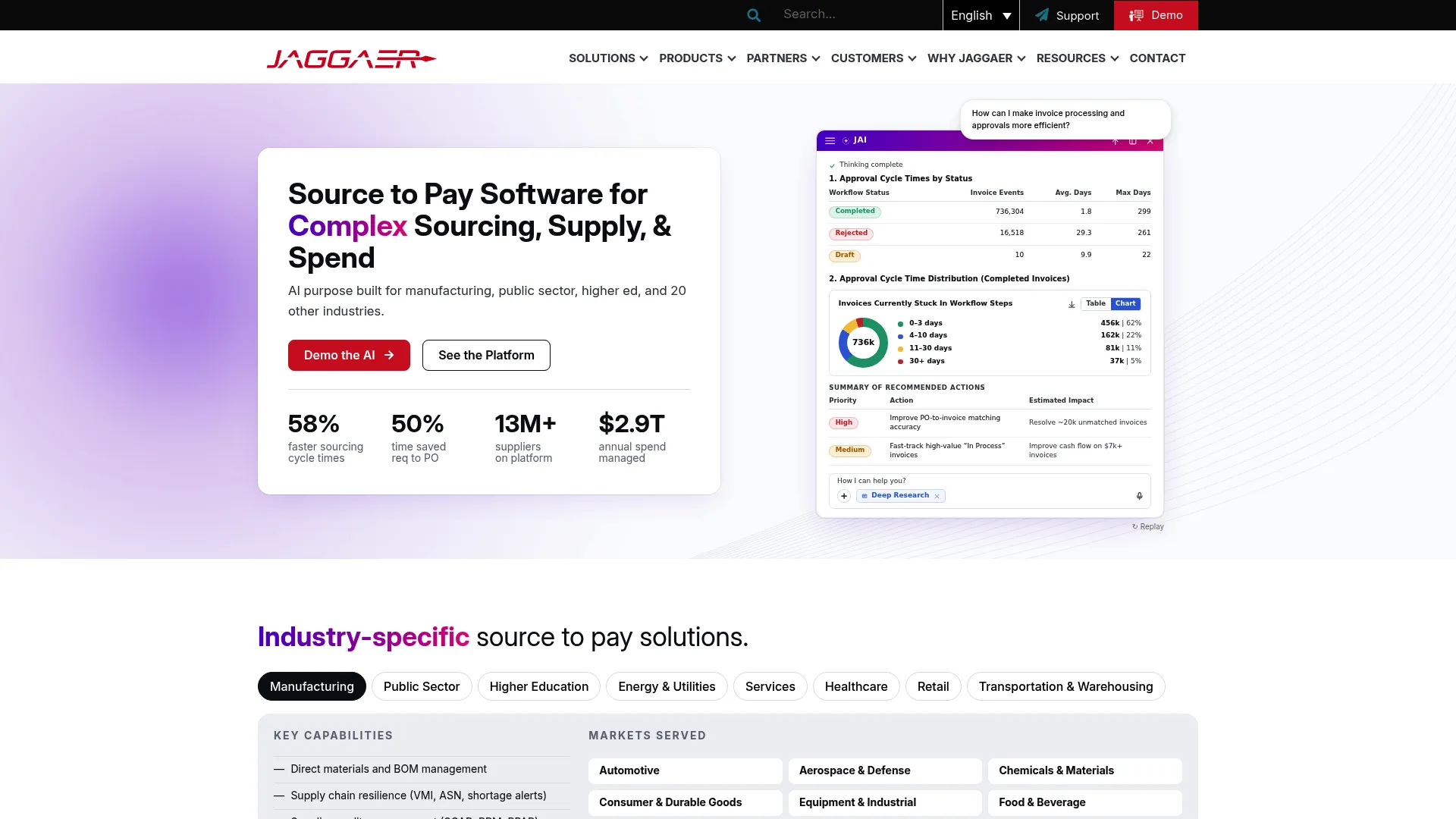Click the See the Platform button
Screen dimensions: 1456x819
tap(486, 355)
